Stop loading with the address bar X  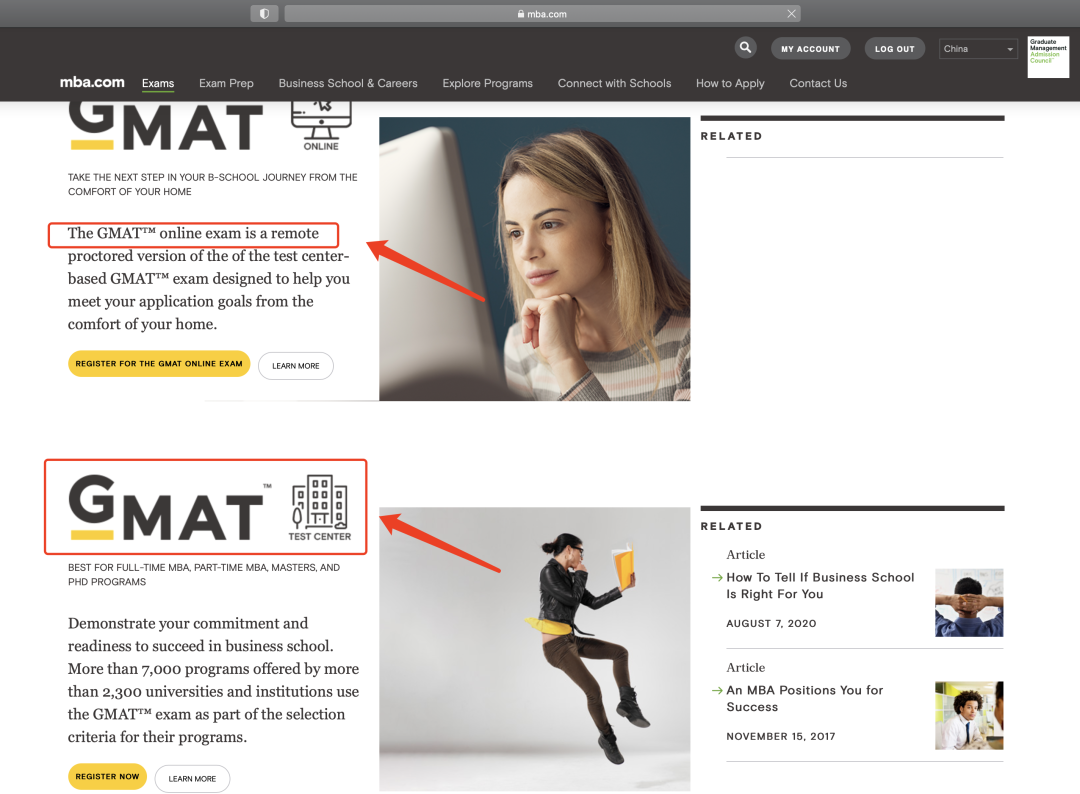pos(791,14)
